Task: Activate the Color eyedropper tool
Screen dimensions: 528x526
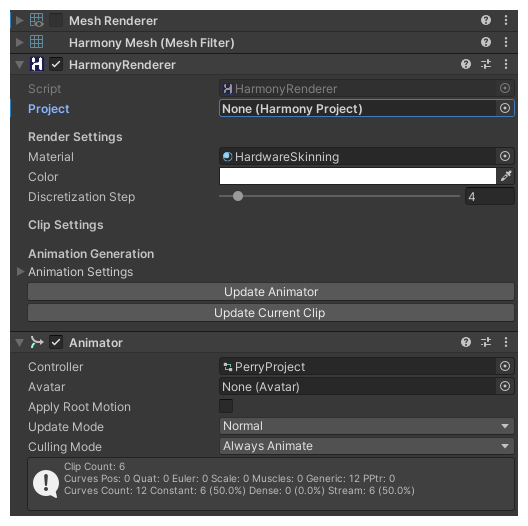Action: (x=506, y=176)
